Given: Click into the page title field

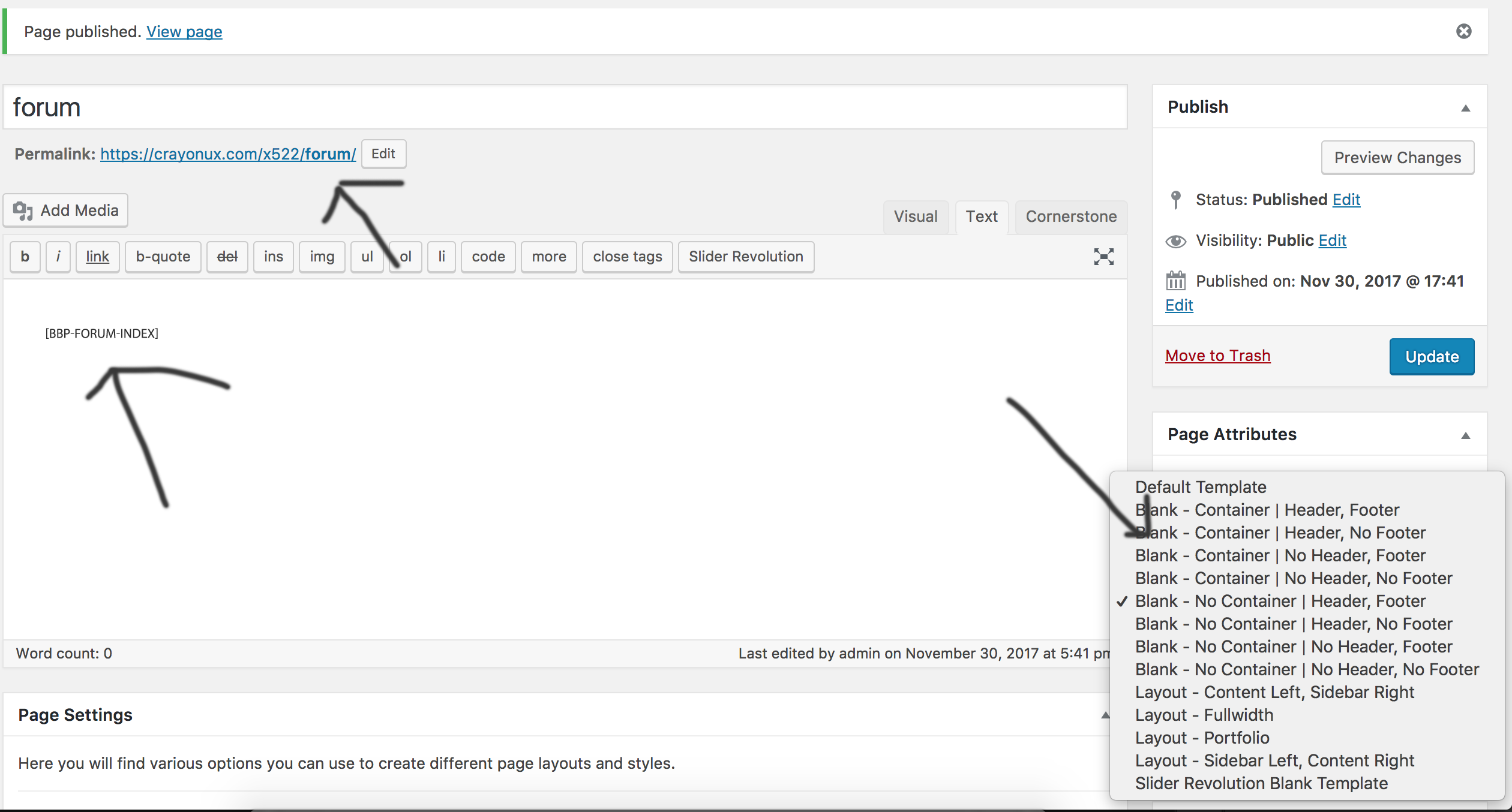Looking at the screenshot, I should pyautogui.click(x=564, y=108).
